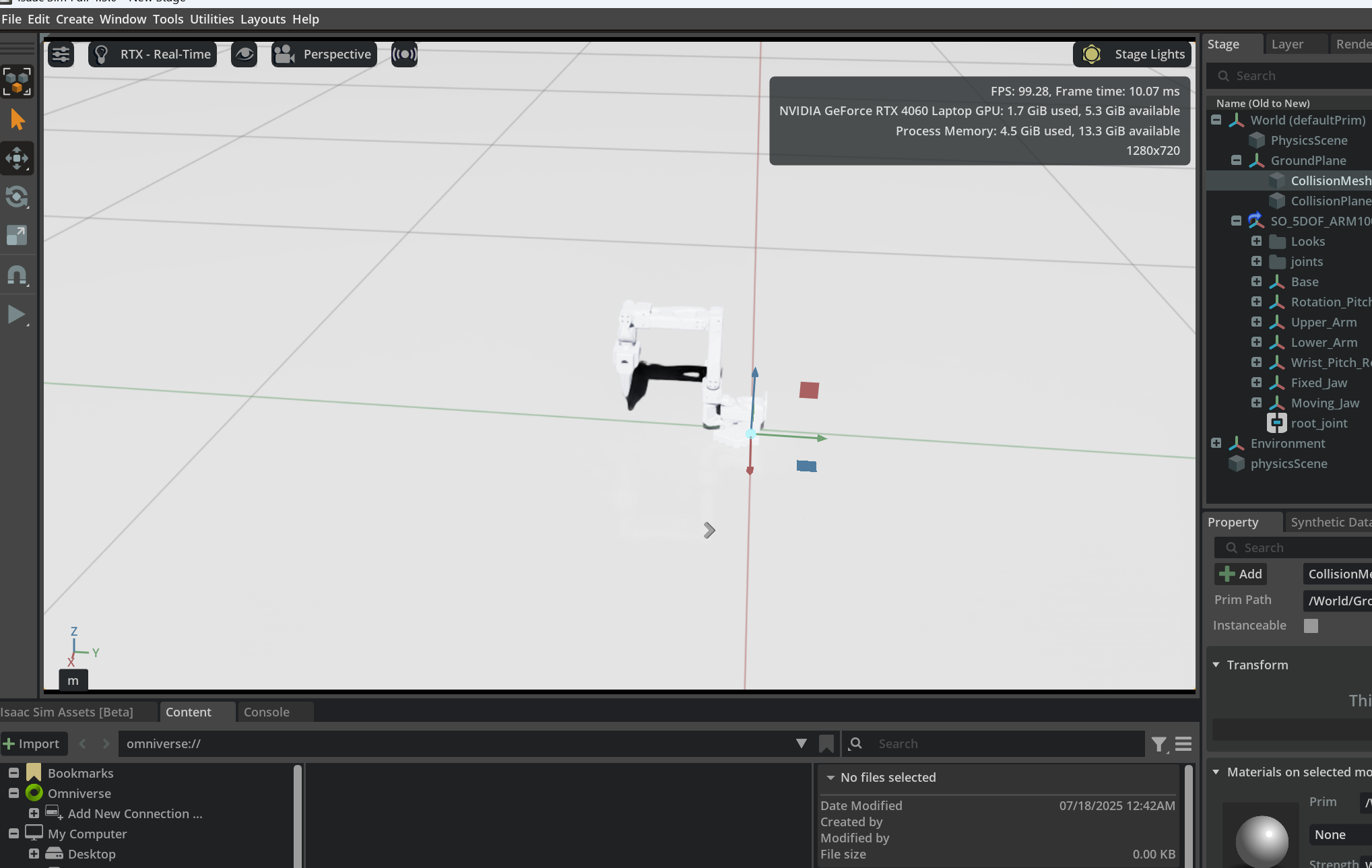Click the Add property button
This screenshot has width=1372, height=868.
[x=1241, y=574]
